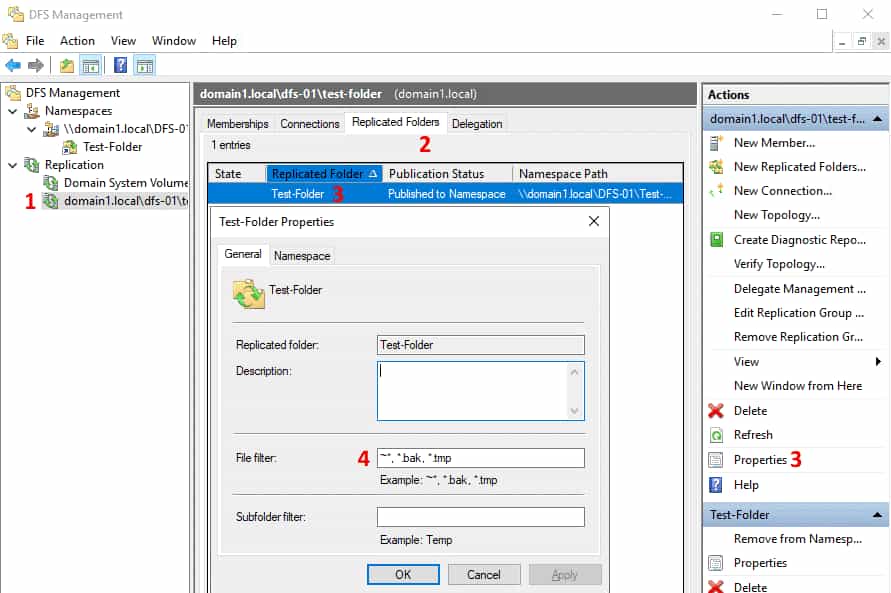Image resolution: width=891 pixels, height=593 pixels.
Task: Collapse the domain1.local\dfs-01\test-folder actions group
Action: [x=876, y=118]
